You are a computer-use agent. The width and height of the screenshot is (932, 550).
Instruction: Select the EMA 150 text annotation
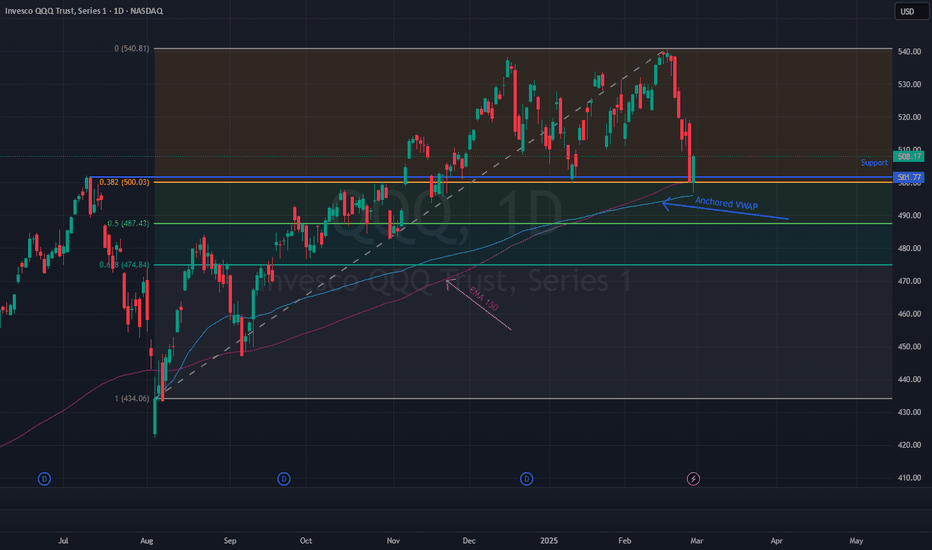pos(483,298)
